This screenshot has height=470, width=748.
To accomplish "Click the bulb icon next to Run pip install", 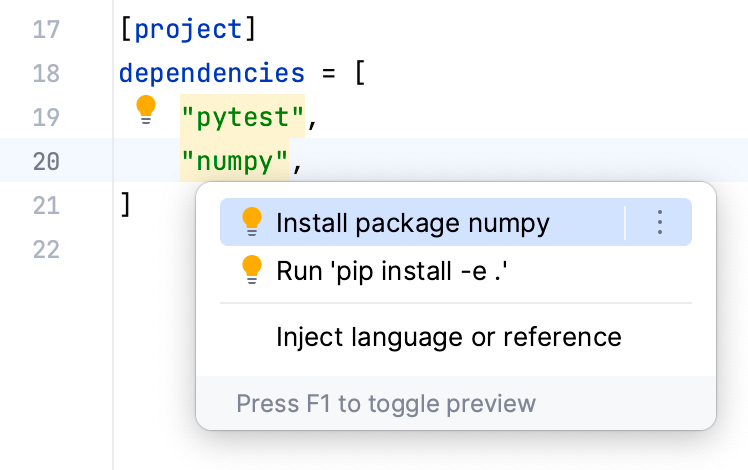I will pos(252,269).
